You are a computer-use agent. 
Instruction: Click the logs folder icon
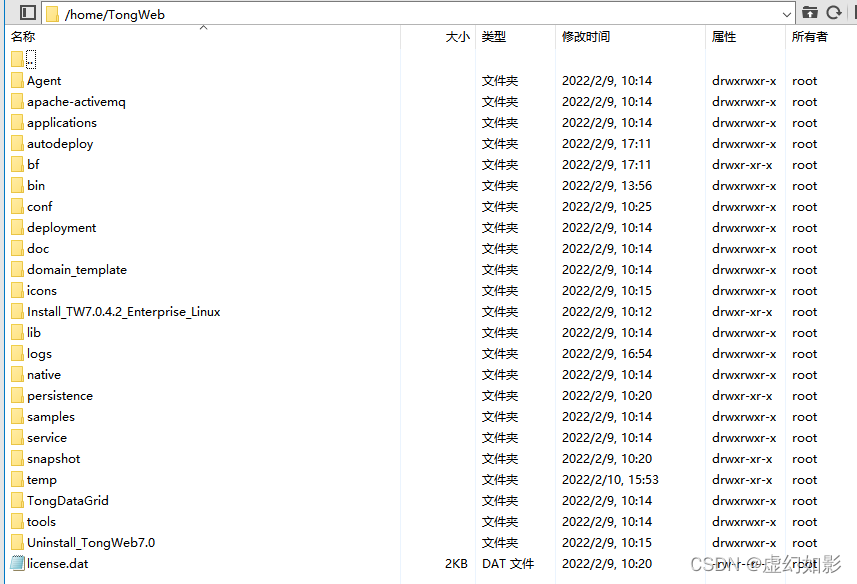(17, 353)
